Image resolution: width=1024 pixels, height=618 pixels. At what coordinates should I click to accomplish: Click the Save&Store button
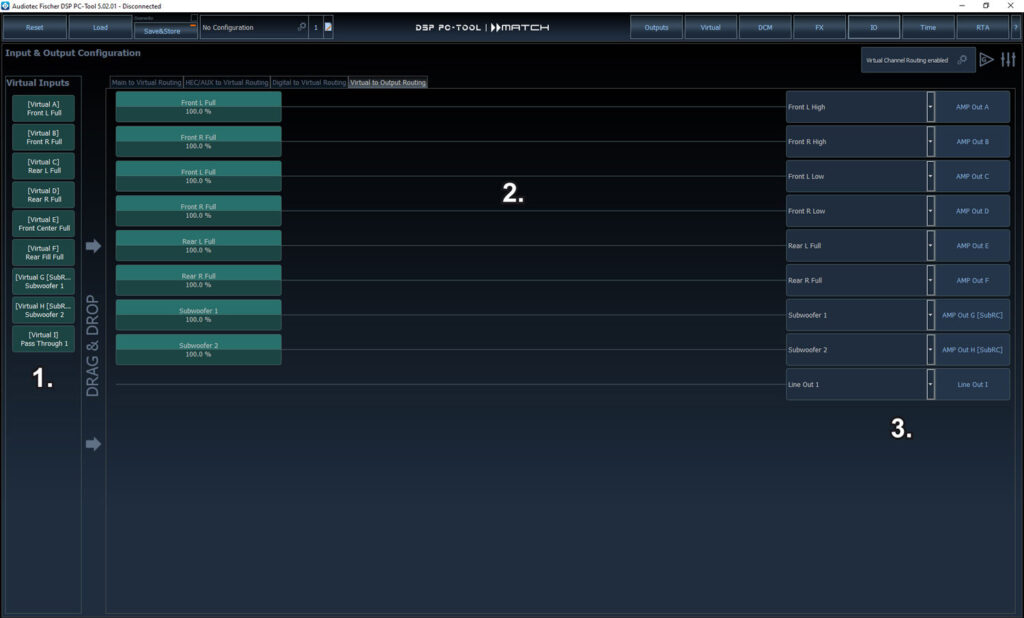[165, 31]
